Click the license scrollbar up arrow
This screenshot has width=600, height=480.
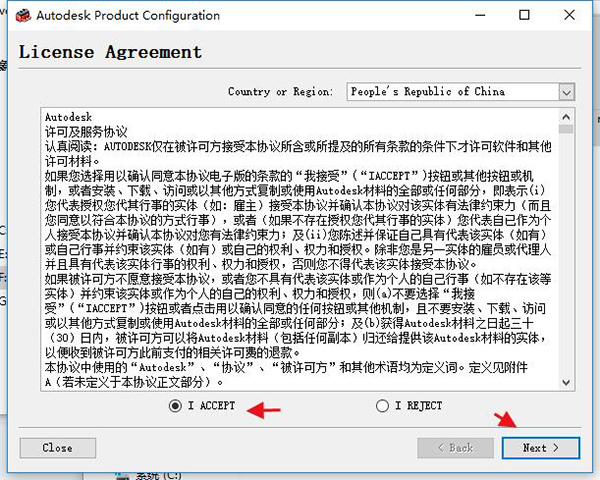pos(566,117)
